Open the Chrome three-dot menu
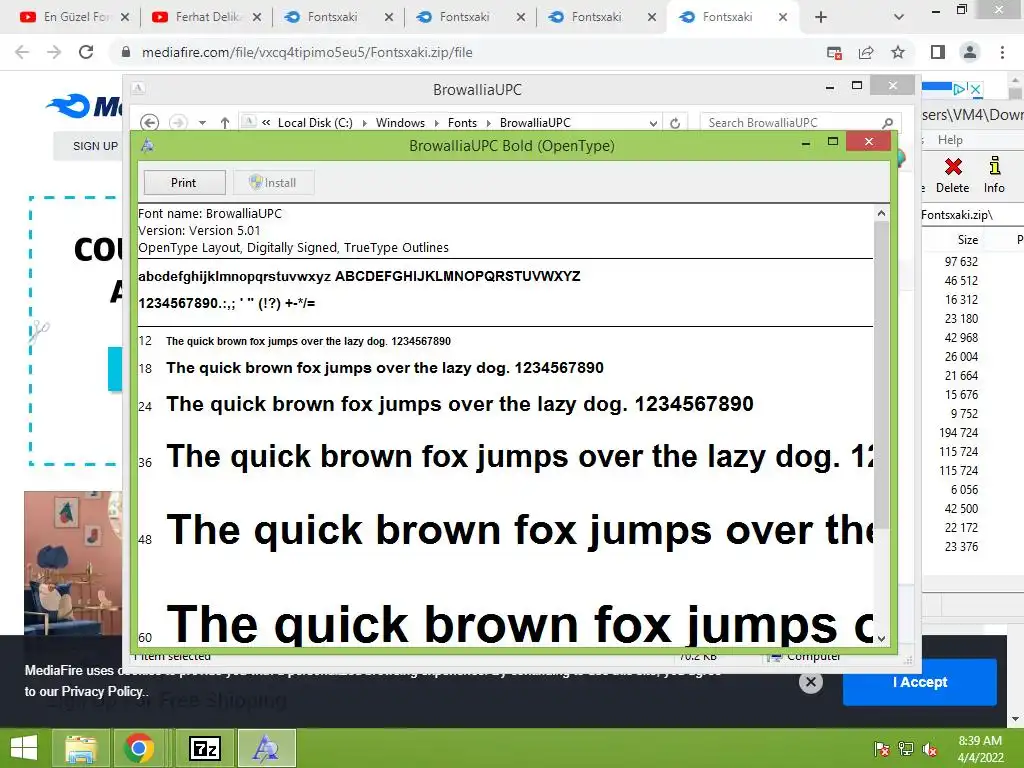This screenshot has height=768, width=1024. [x=1002, y=52]
